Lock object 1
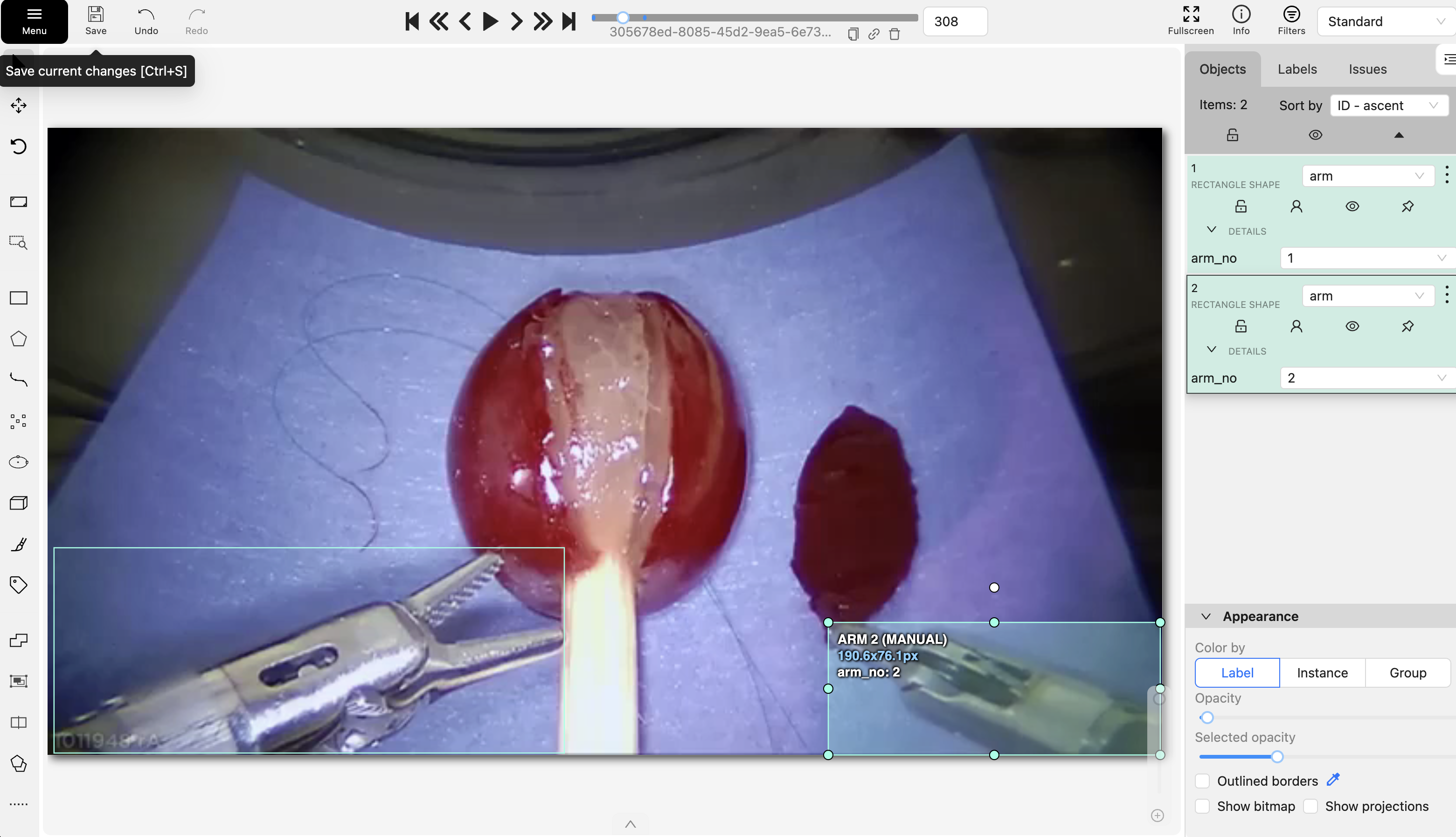This screenshot has width=1456, height=837. click(x=1241, y=206)
